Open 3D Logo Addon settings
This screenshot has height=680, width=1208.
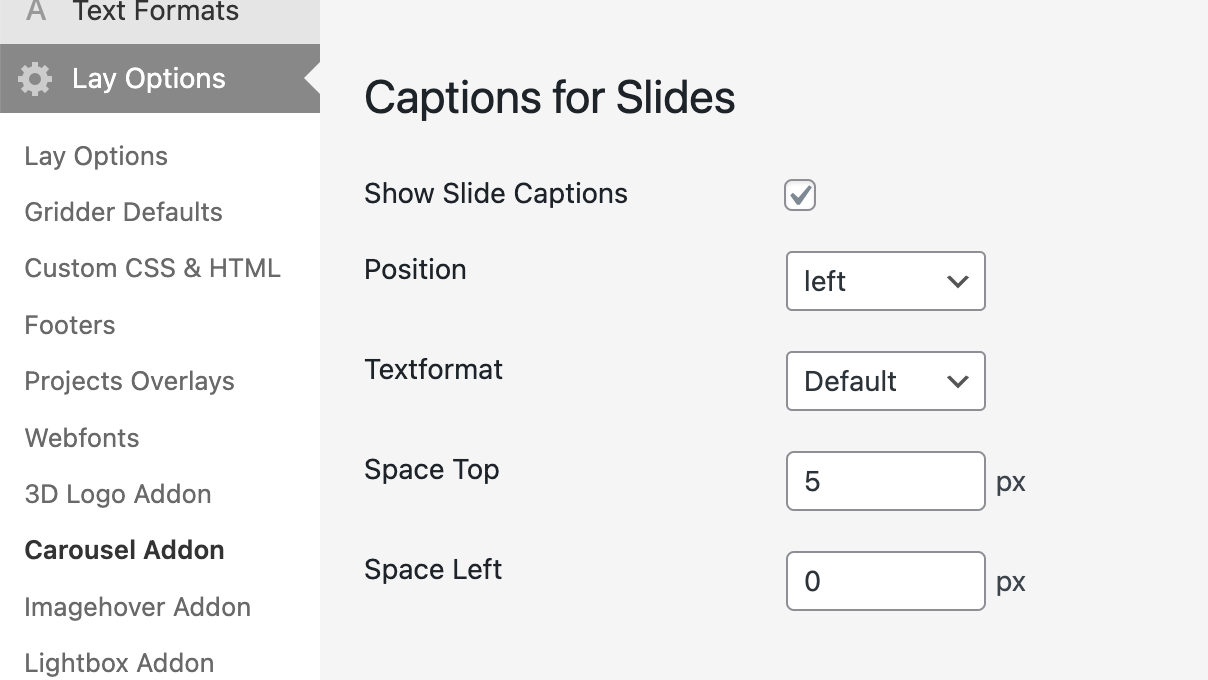118,494
